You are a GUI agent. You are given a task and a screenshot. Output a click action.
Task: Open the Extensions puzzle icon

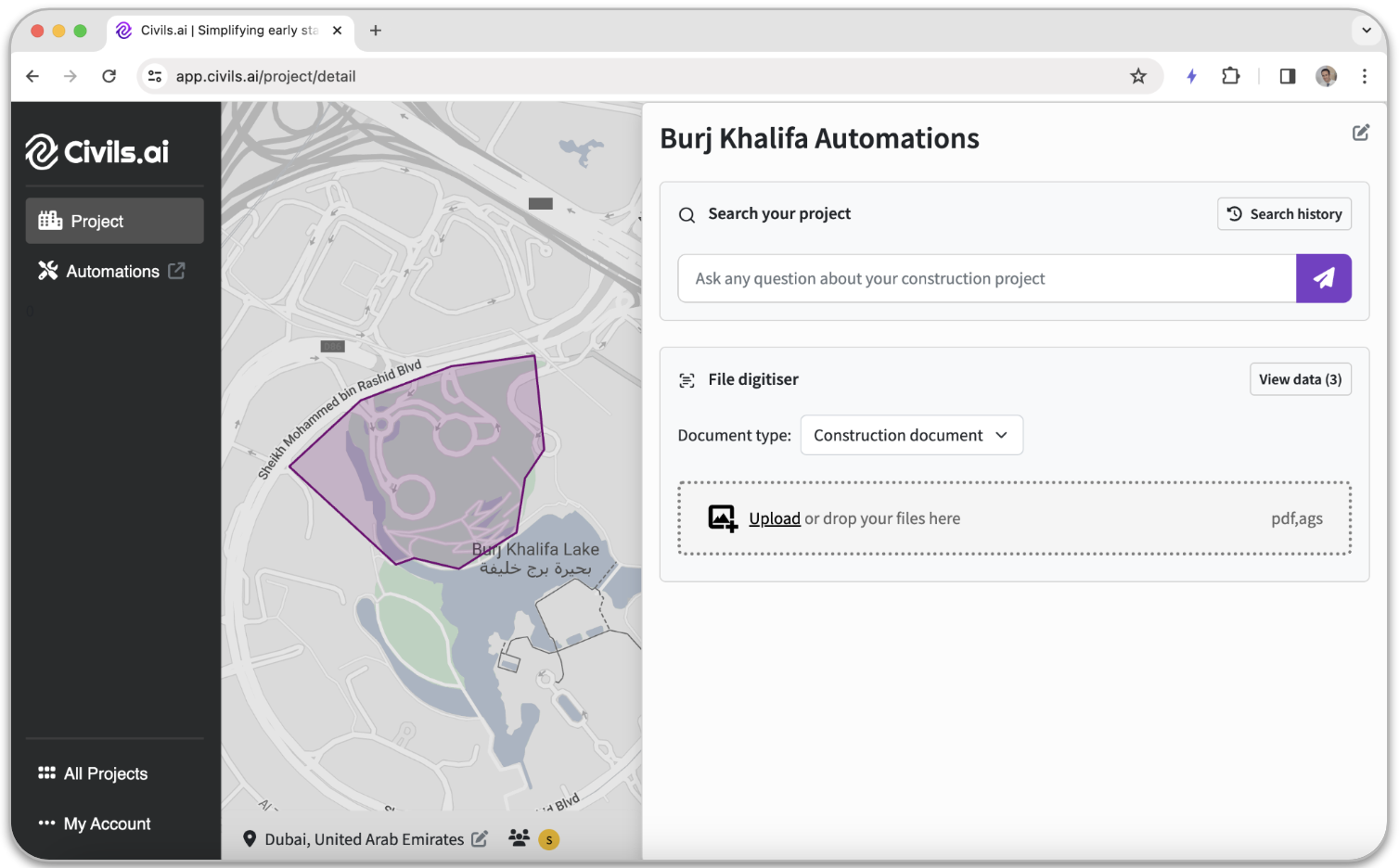[x=1231, y=76]
